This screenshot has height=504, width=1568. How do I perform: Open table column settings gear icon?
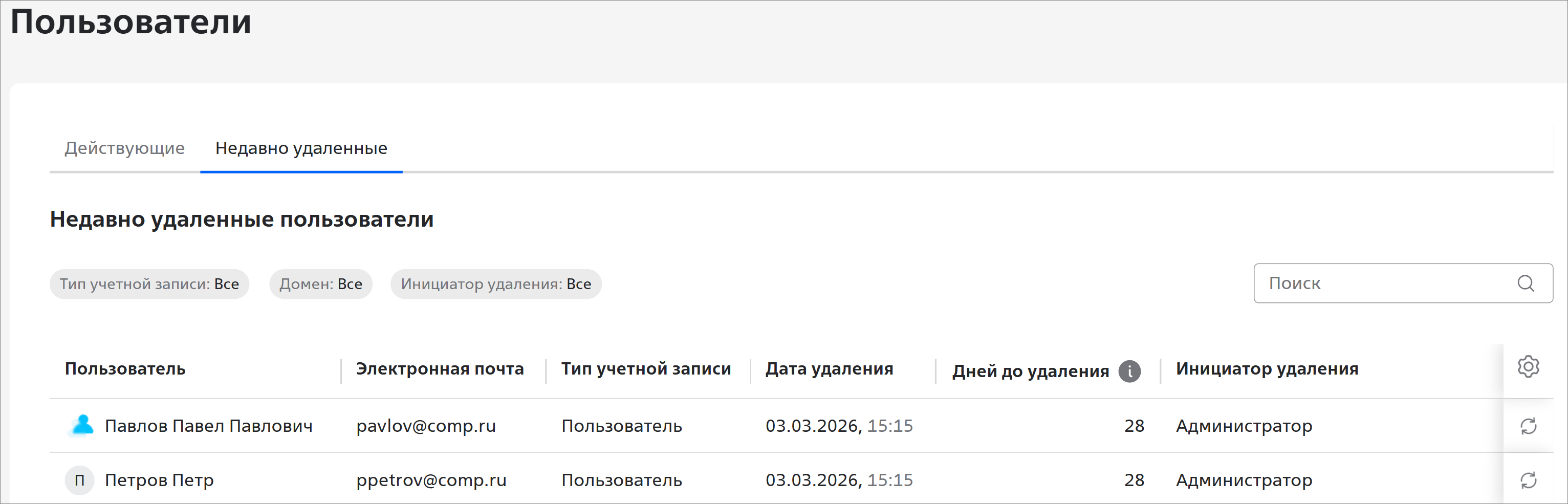click(x=1528, y=367)
